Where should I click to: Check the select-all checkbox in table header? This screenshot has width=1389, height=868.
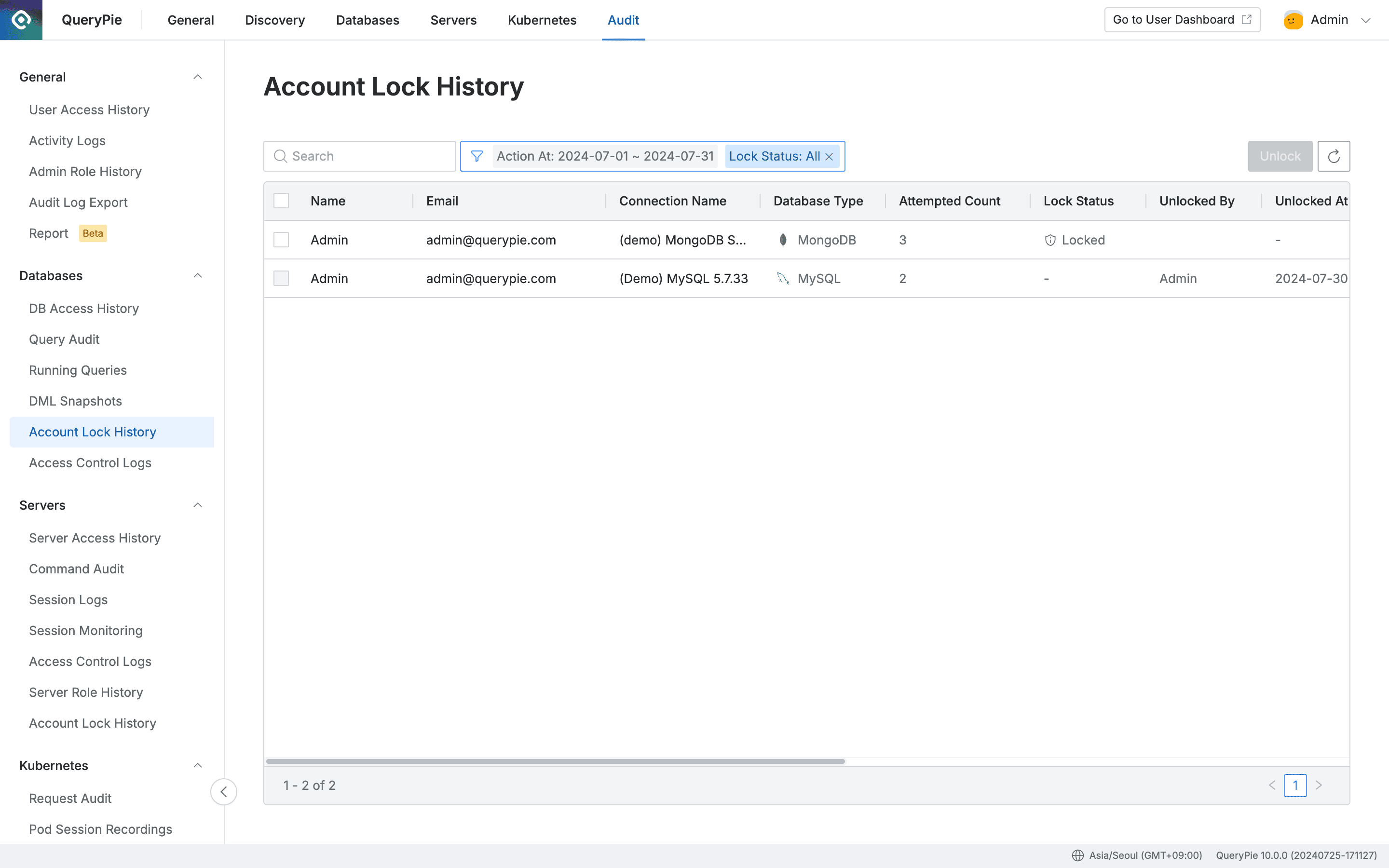(x=281, y=200)
